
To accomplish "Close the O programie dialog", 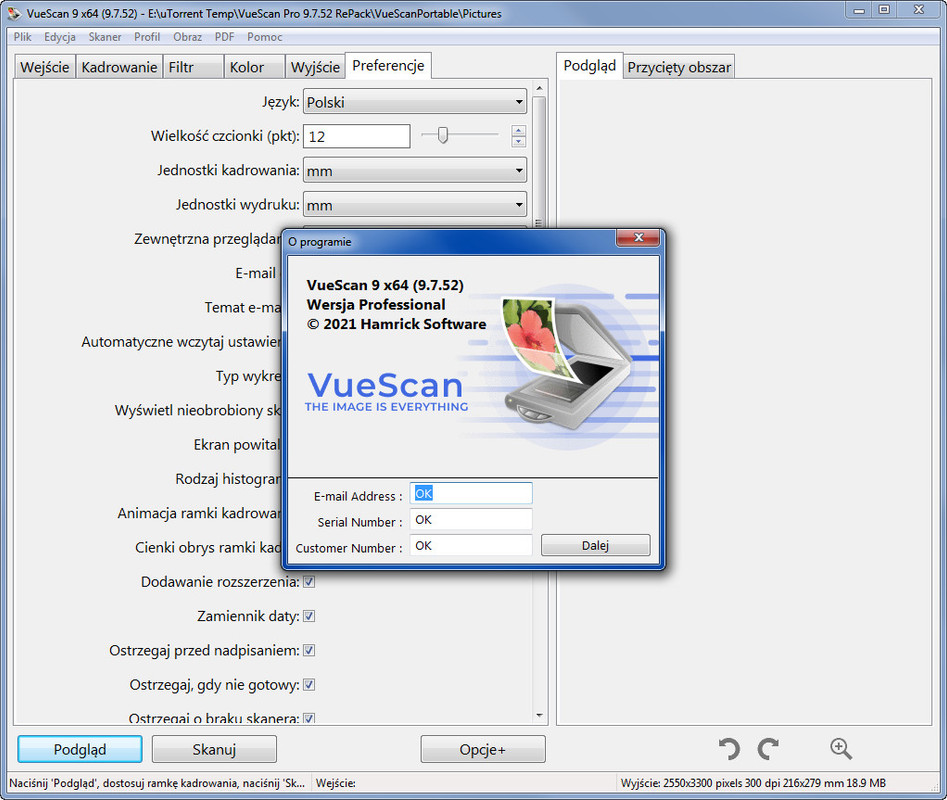I will [x=638, y=238].
